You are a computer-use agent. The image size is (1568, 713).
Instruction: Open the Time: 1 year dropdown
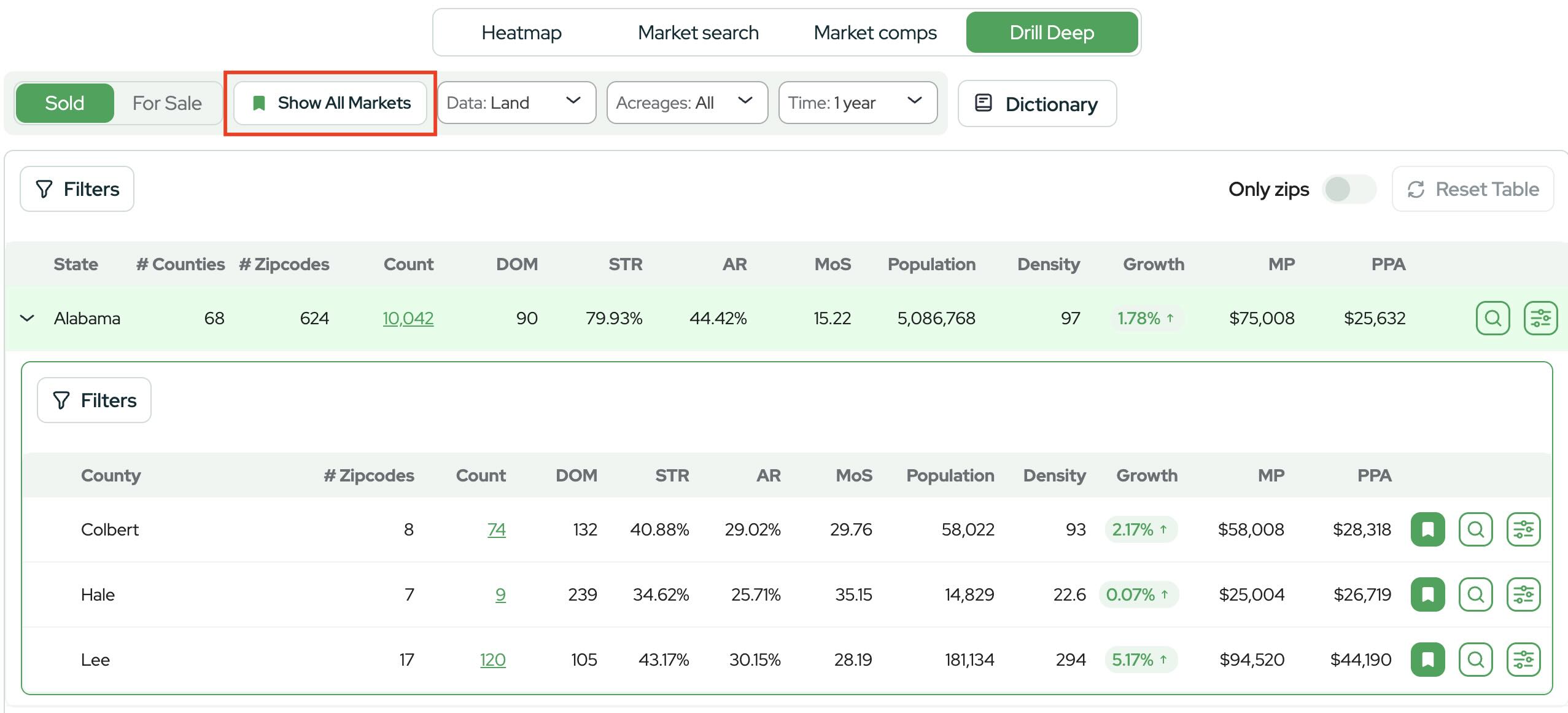pyautogui.click(x=858, y=103)
